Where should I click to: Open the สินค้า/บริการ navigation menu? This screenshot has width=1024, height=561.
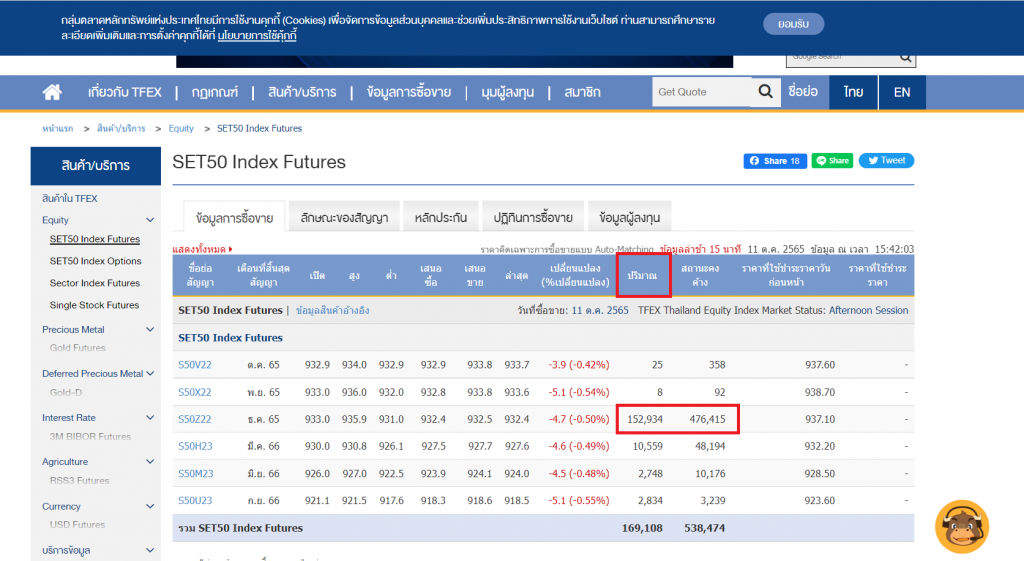click(302, 92)
